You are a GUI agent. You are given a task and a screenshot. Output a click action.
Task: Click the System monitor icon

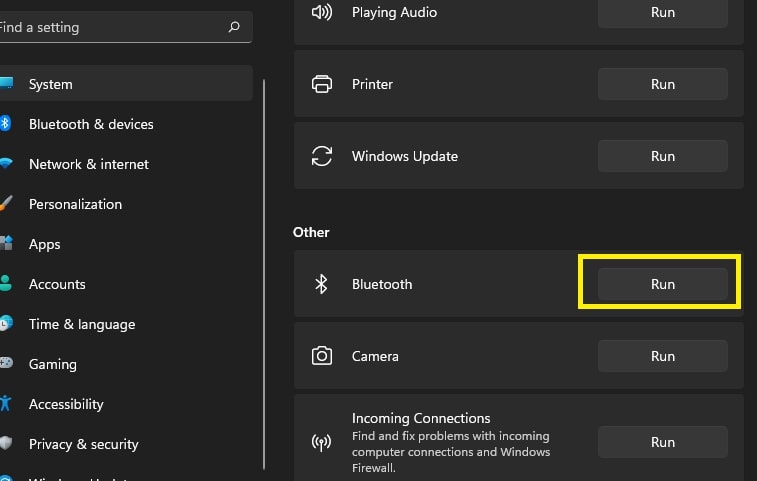6,83
